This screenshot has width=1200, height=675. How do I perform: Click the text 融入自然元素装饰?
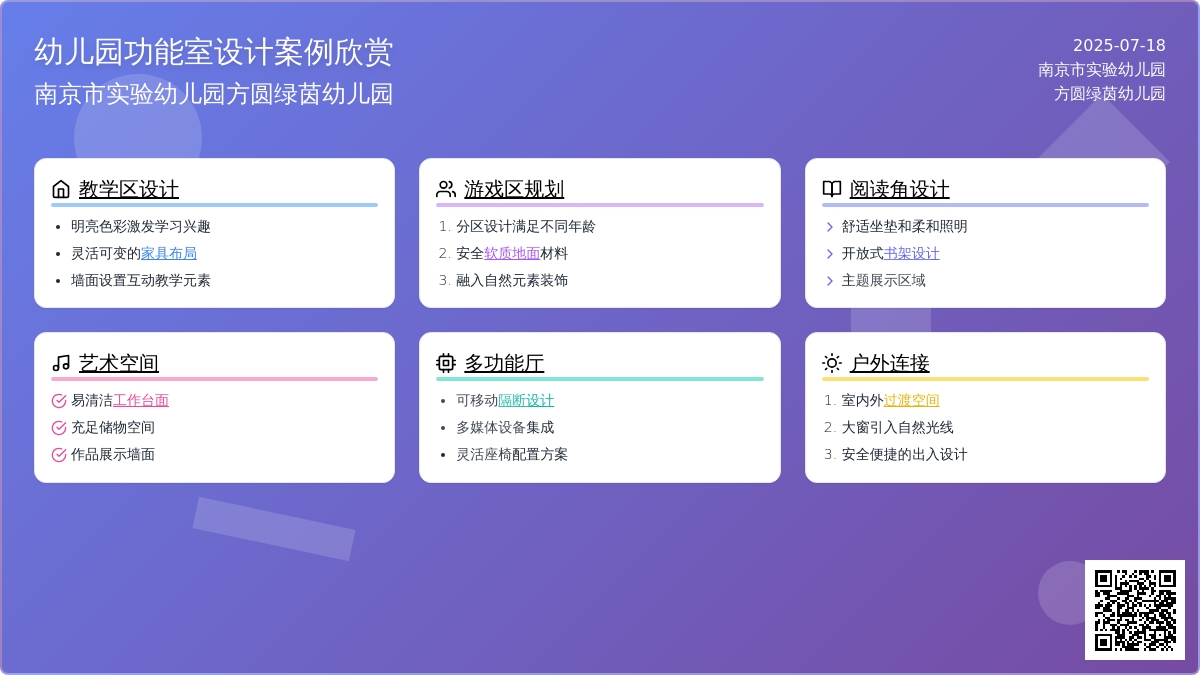(512, 280)
